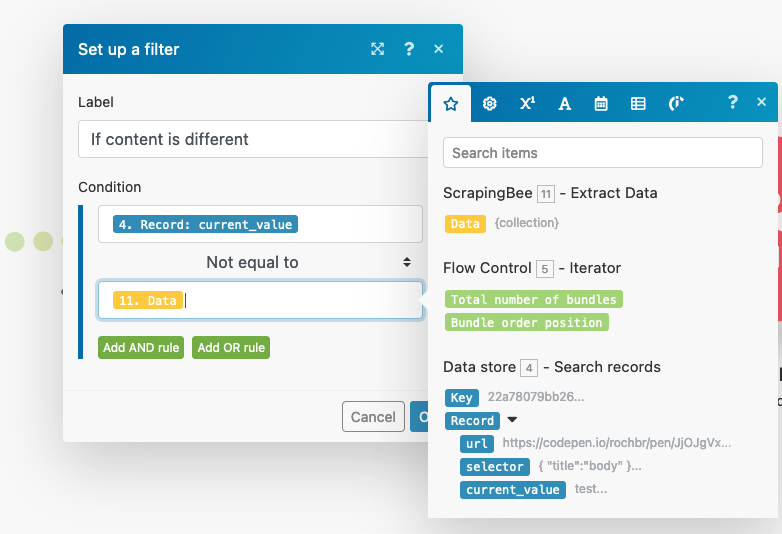Open math functions tab
Screen dimensions: 782x534
coord(527,103)
